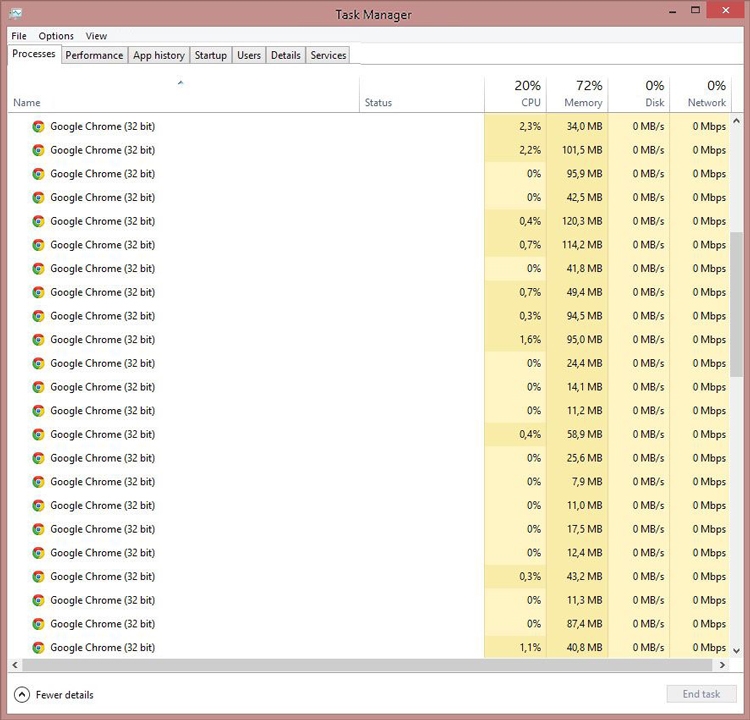750x720 pixels.
Task: Click the Chrome icon in the 94,5 MB row
Action: pos(38,316)
